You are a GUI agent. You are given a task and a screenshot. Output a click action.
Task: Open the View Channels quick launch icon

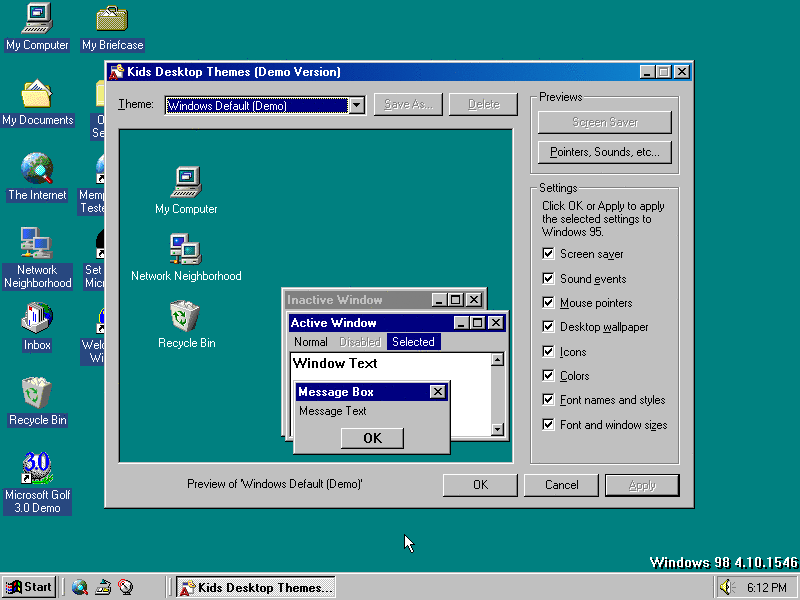[126, 587]
